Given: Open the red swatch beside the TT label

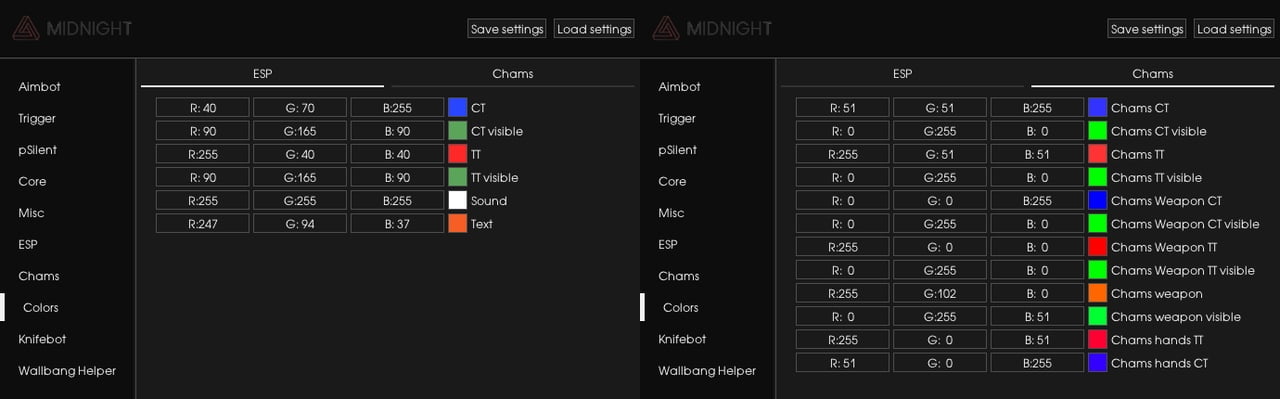Looking at the screenshot, I should tap(458, 153).
